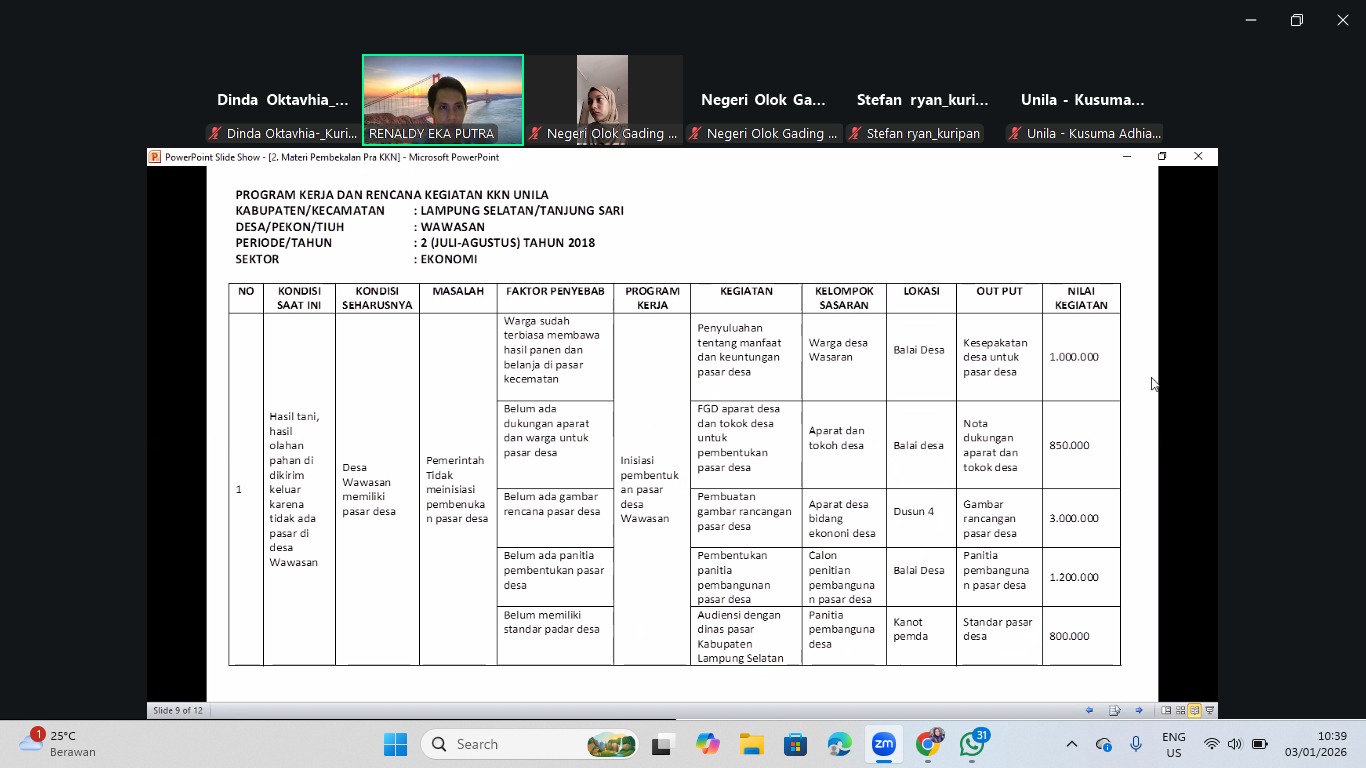Toggle microphone icon in the system tray
Viewport: 1366px width, 768px height.
tap(1136, 744)
